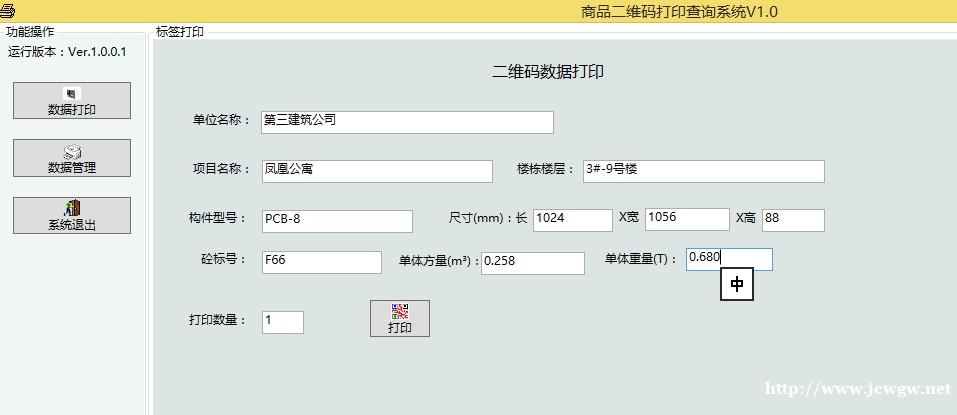Click the 项目名称 field containing 凤凰公寓
Viewport: 957px width, 415px height.
pyautogui.click(x=376, y=171)
